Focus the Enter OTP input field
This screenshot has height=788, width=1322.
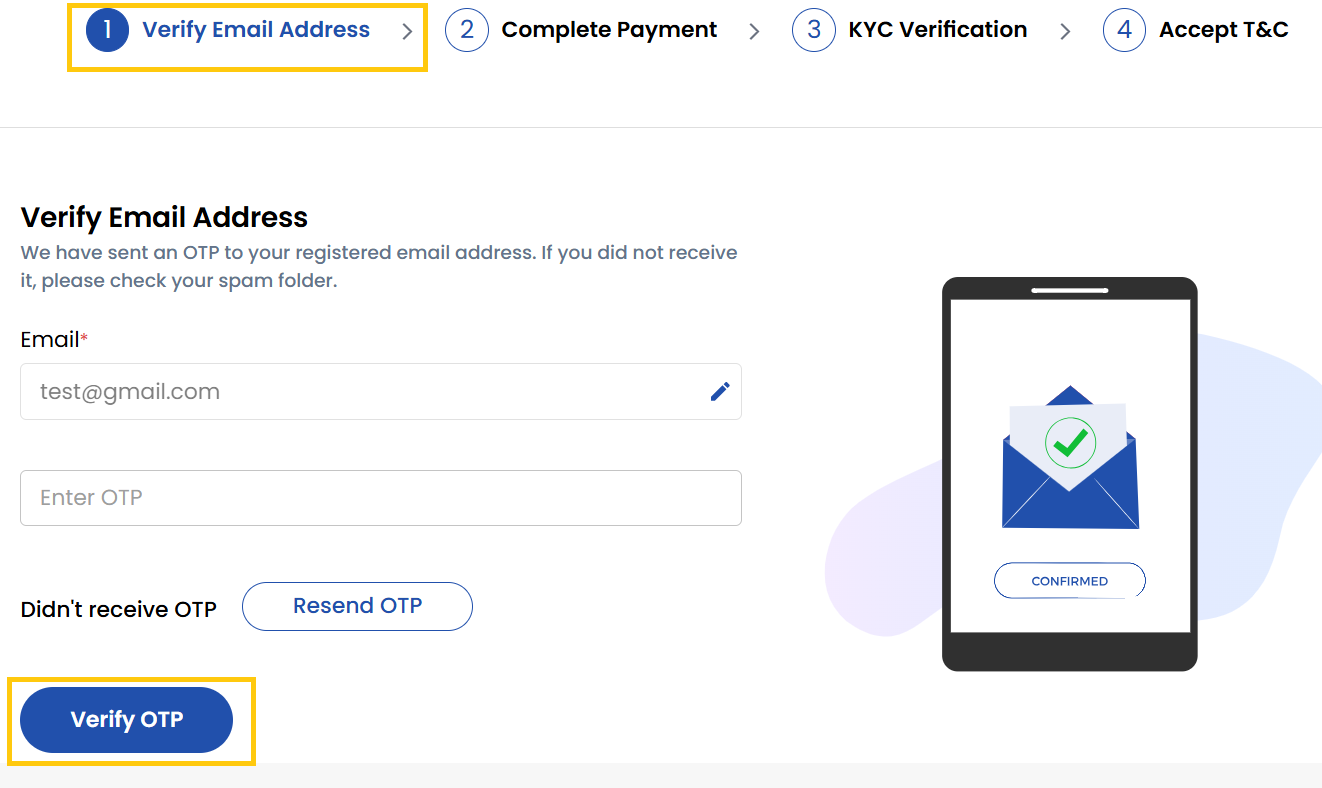pos(380,498)
